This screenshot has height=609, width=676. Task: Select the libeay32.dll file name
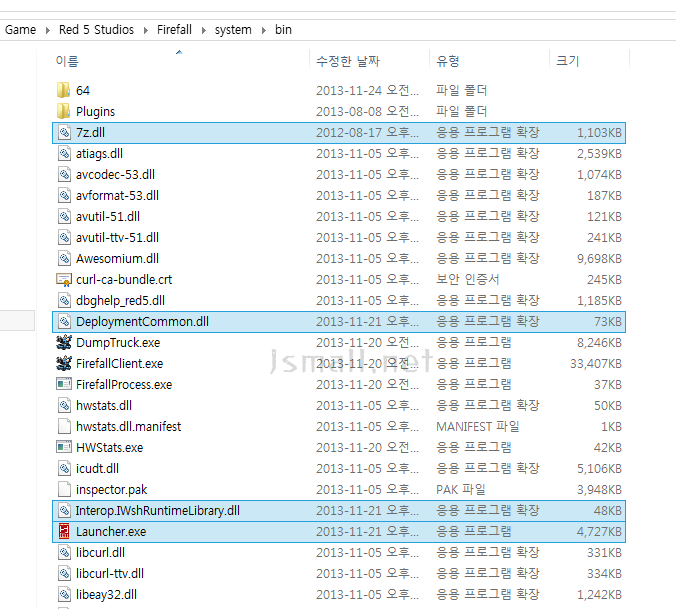106,595
